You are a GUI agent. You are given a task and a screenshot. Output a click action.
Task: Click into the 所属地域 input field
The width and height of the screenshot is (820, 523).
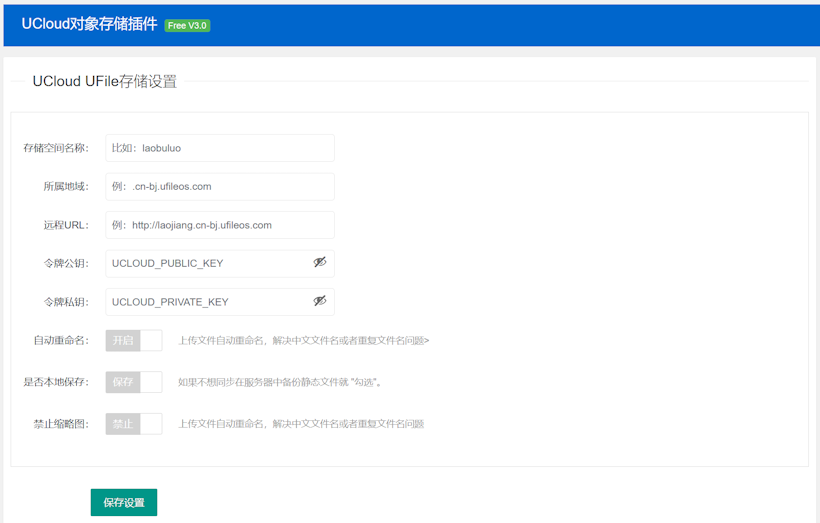pos(220,187)
